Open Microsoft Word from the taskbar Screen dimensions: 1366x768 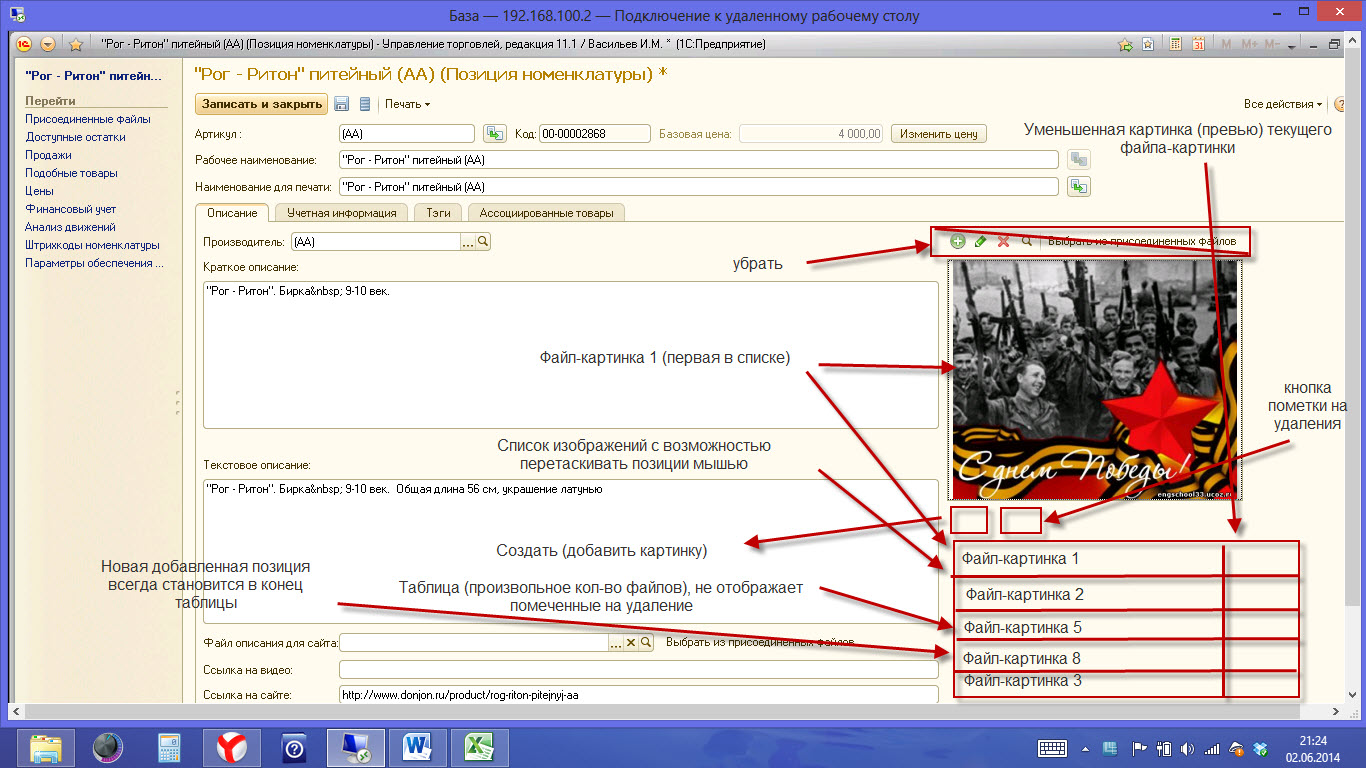pyautogui.click(x=416, y=746)
